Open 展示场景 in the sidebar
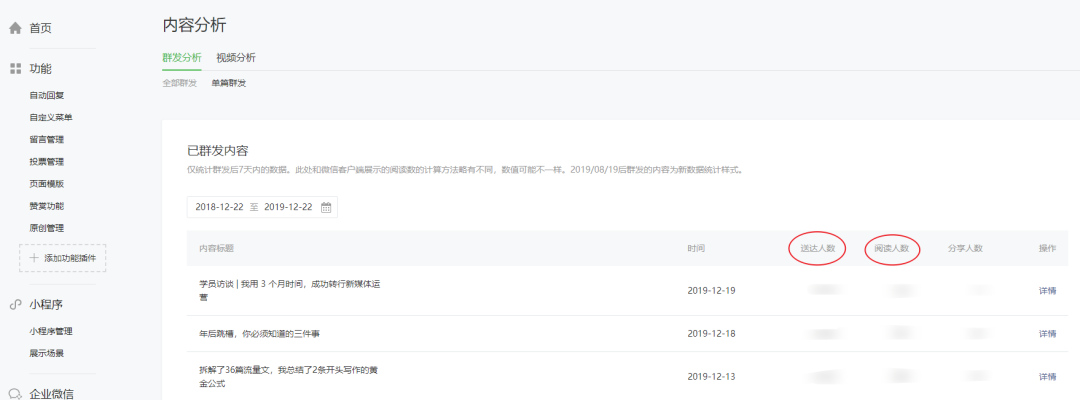1080x400 pixels. coord(47,352)
